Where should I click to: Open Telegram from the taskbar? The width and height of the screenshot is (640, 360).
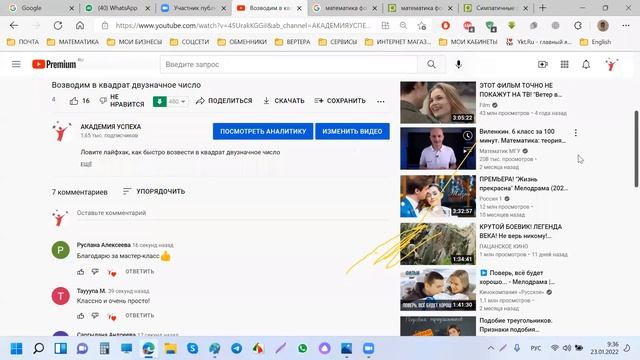click(x=237, y=348)
